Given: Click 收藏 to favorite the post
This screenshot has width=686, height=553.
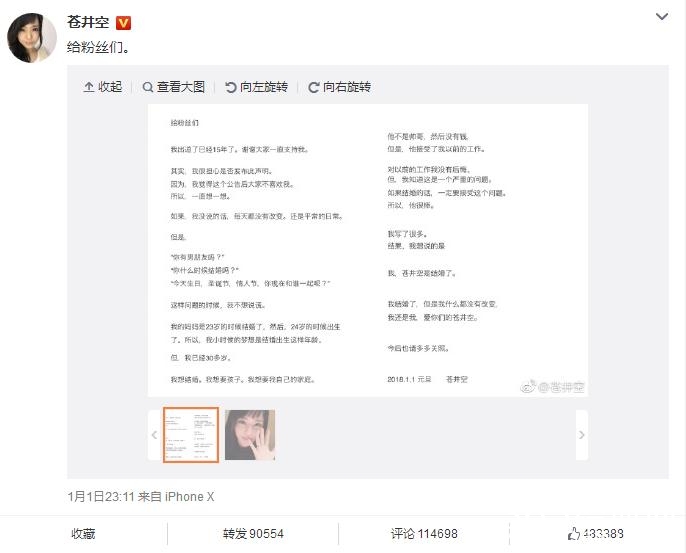Looking at the screenshot, I should (x=83, y=534).
